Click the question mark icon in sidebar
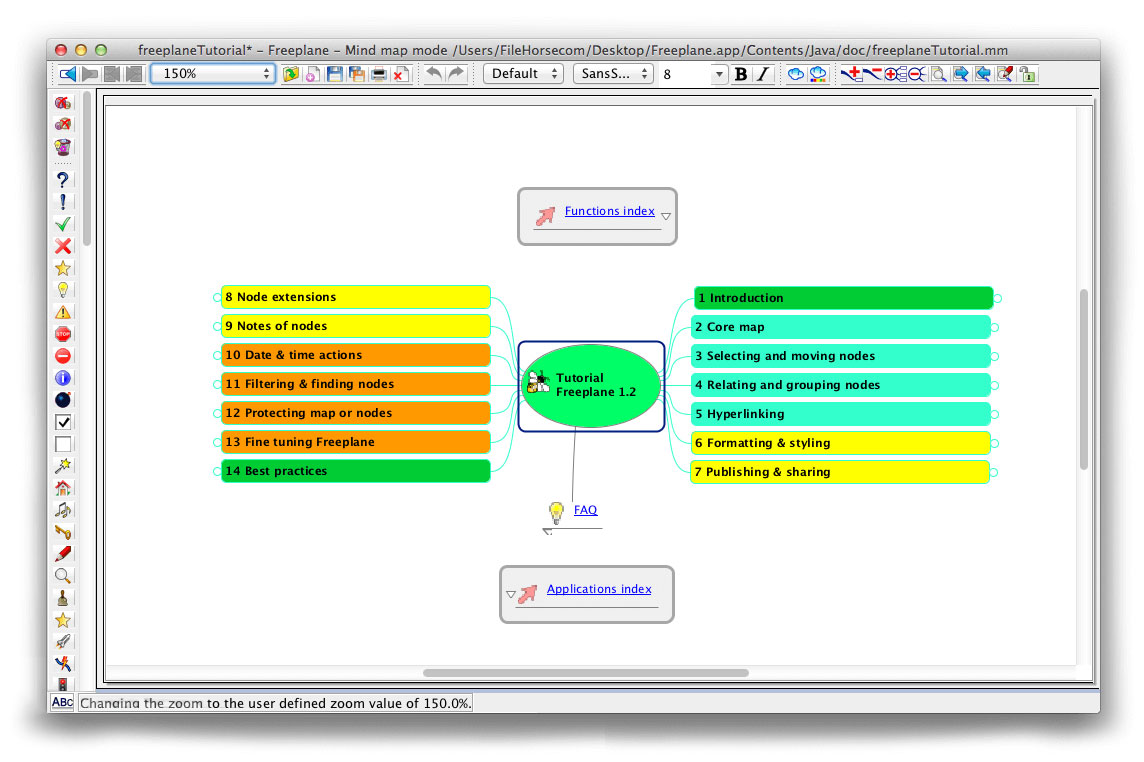Image resolution: width=1144 pixels, height=762 pixels. point(63,180)
